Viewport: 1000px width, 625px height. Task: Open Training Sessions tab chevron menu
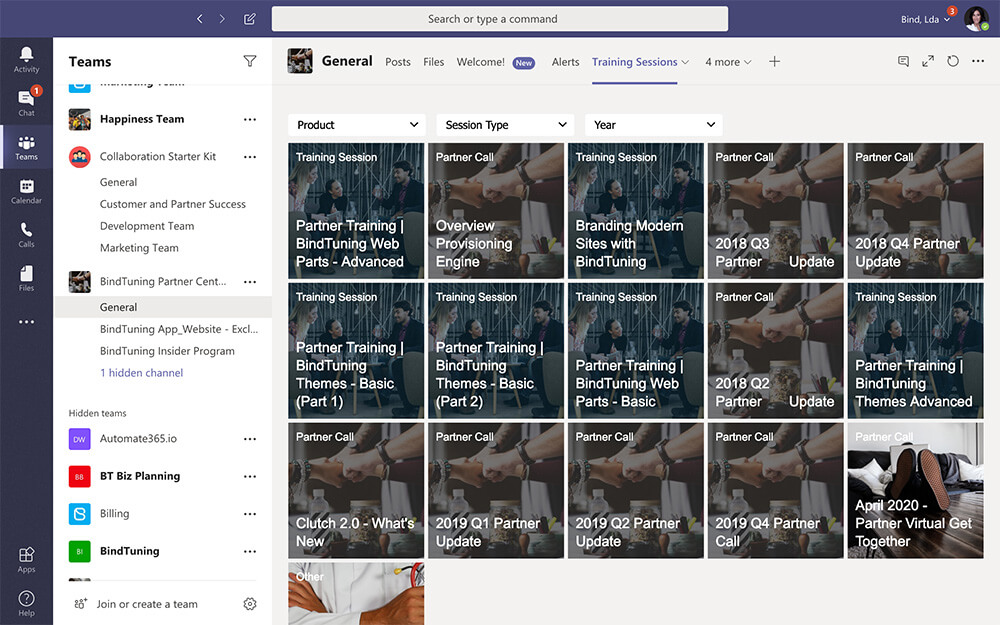pos(686,62)
